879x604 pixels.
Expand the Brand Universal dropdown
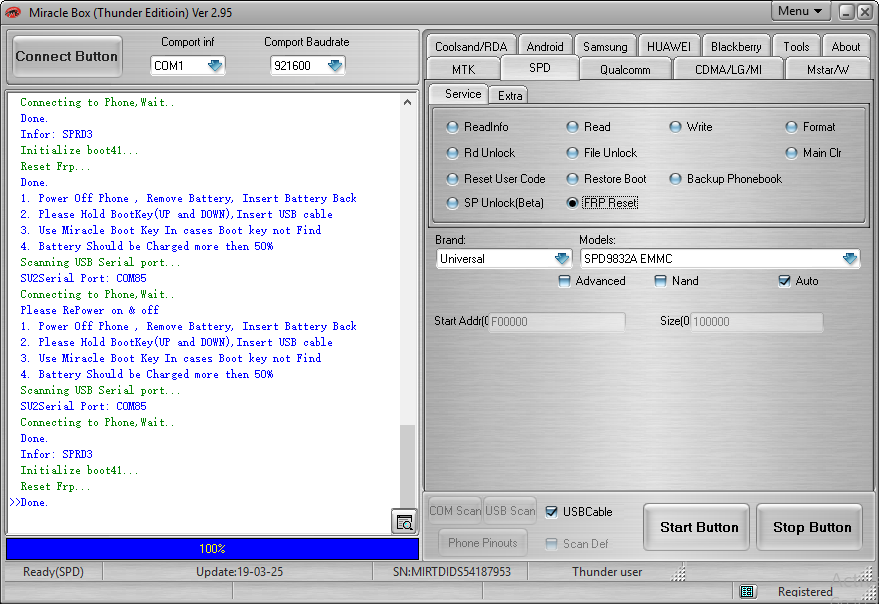pyautogui.click(x=503, y=259)
